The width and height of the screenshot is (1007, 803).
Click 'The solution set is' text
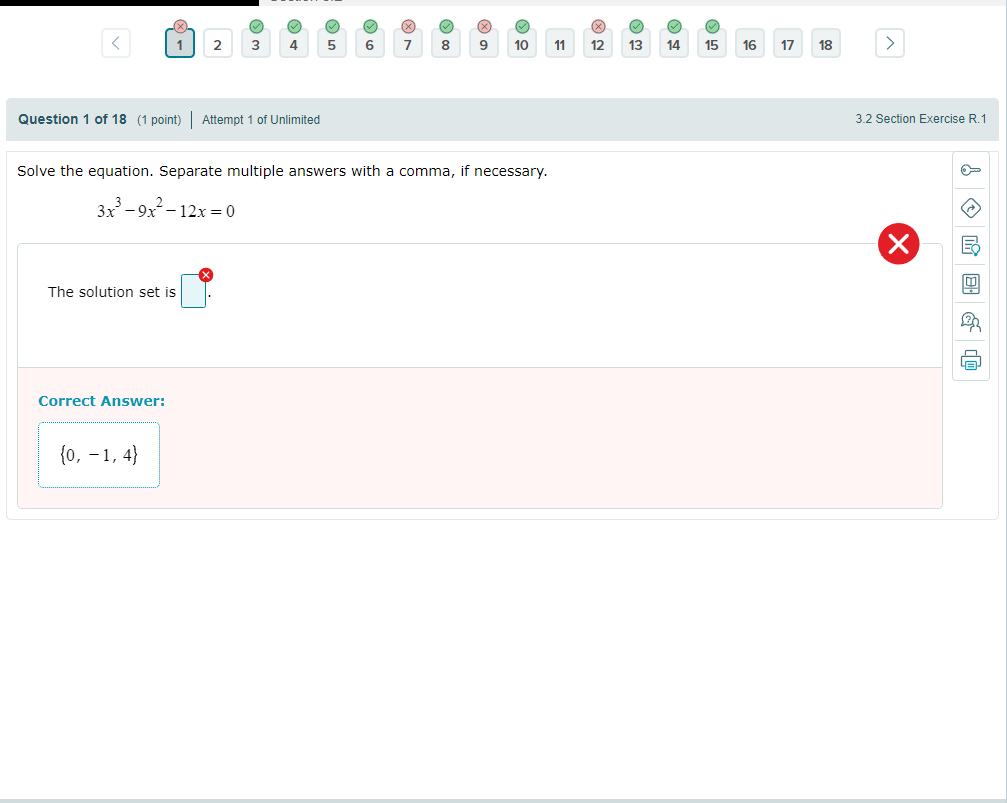112,292
